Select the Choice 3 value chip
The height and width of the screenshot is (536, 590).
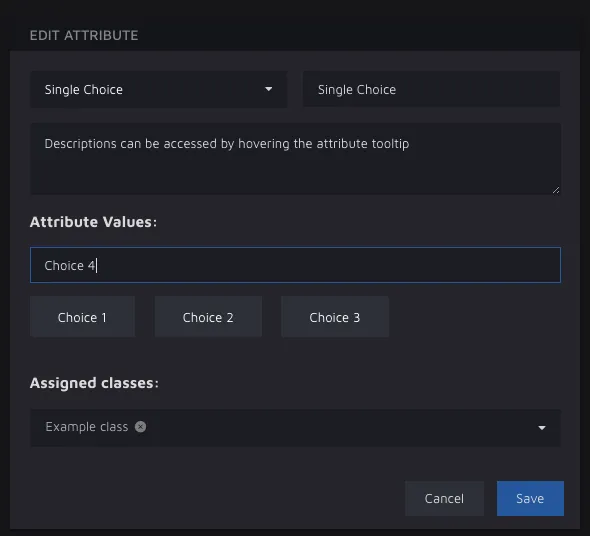[335, 317]
